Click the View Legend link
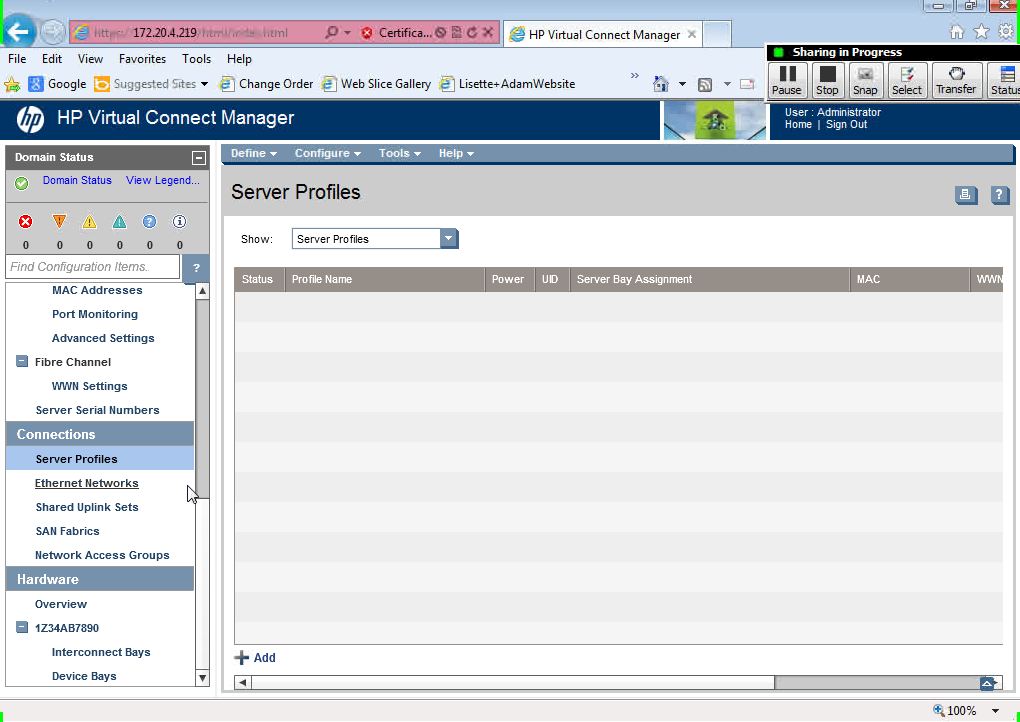Screen dimensions: 1020x722 pos(163,180)
